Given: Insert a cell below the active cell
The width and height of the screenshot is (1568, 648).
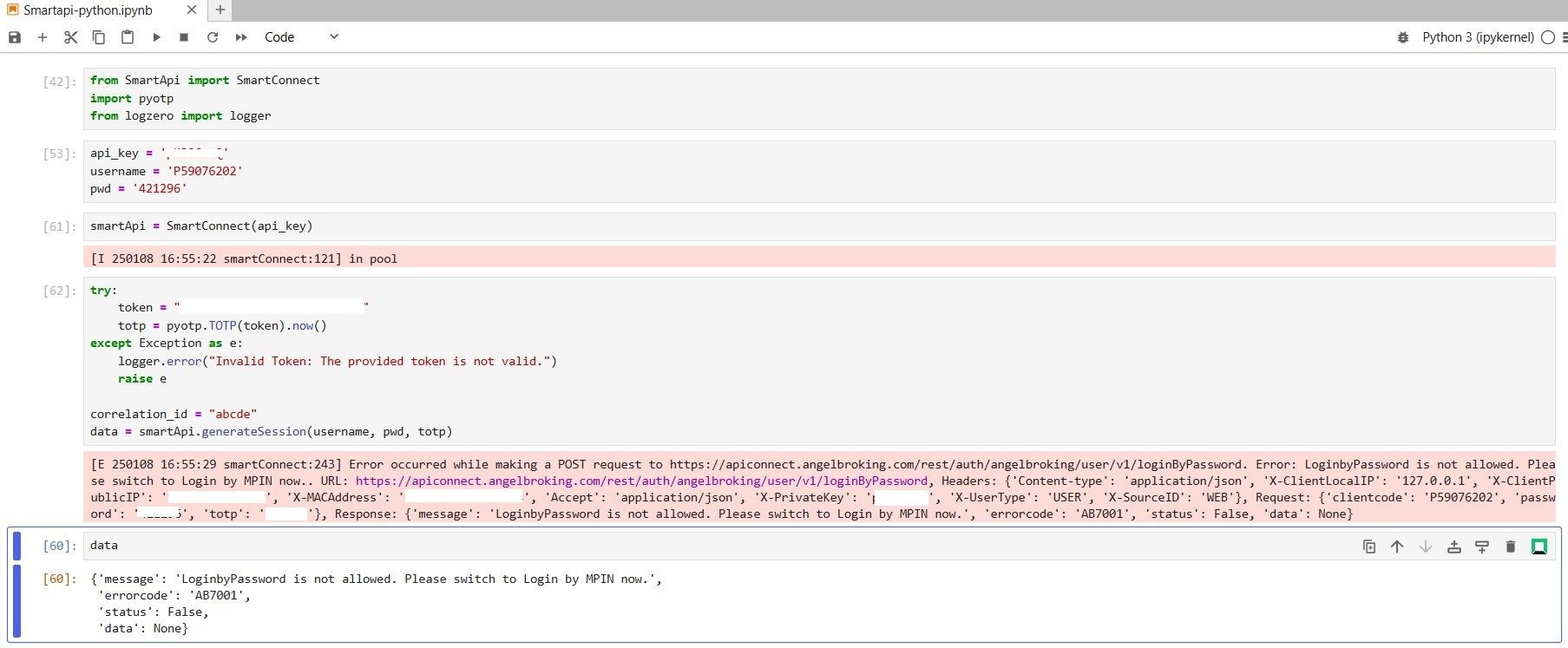Looking at the screenshot, I should [1482, 547].
